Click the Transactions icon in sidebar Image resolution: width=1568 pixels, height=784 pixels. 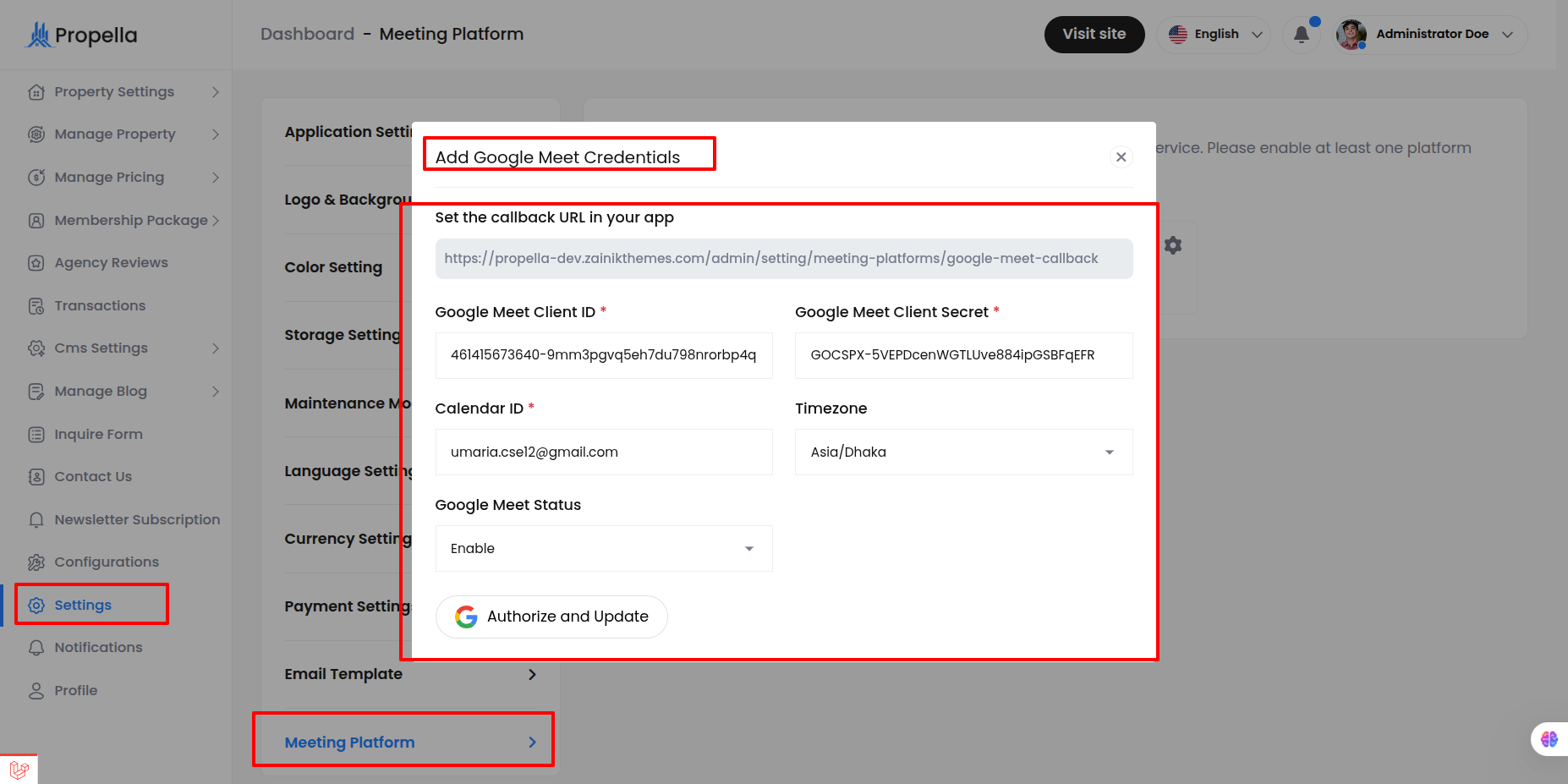[36, 305]
